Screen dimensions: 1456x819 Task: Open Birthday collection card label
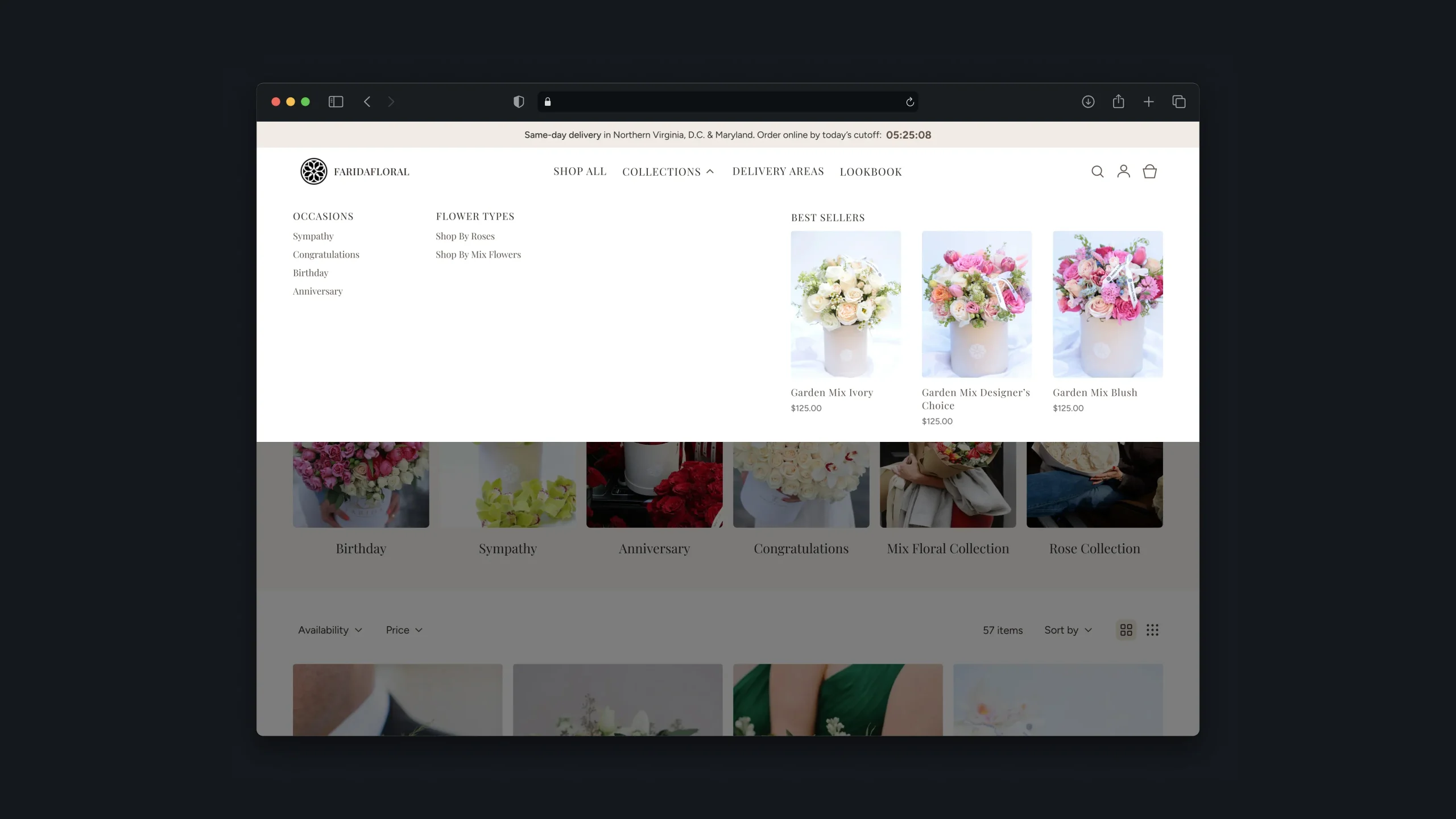point(361,548)
